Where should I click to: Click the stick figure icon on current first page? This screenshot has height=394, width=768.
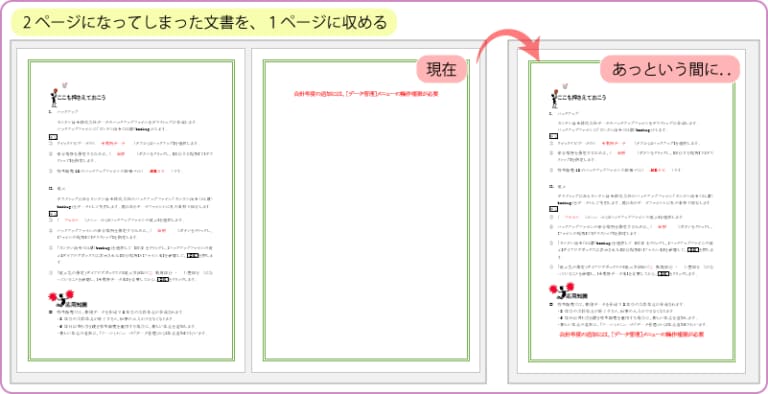53,97
